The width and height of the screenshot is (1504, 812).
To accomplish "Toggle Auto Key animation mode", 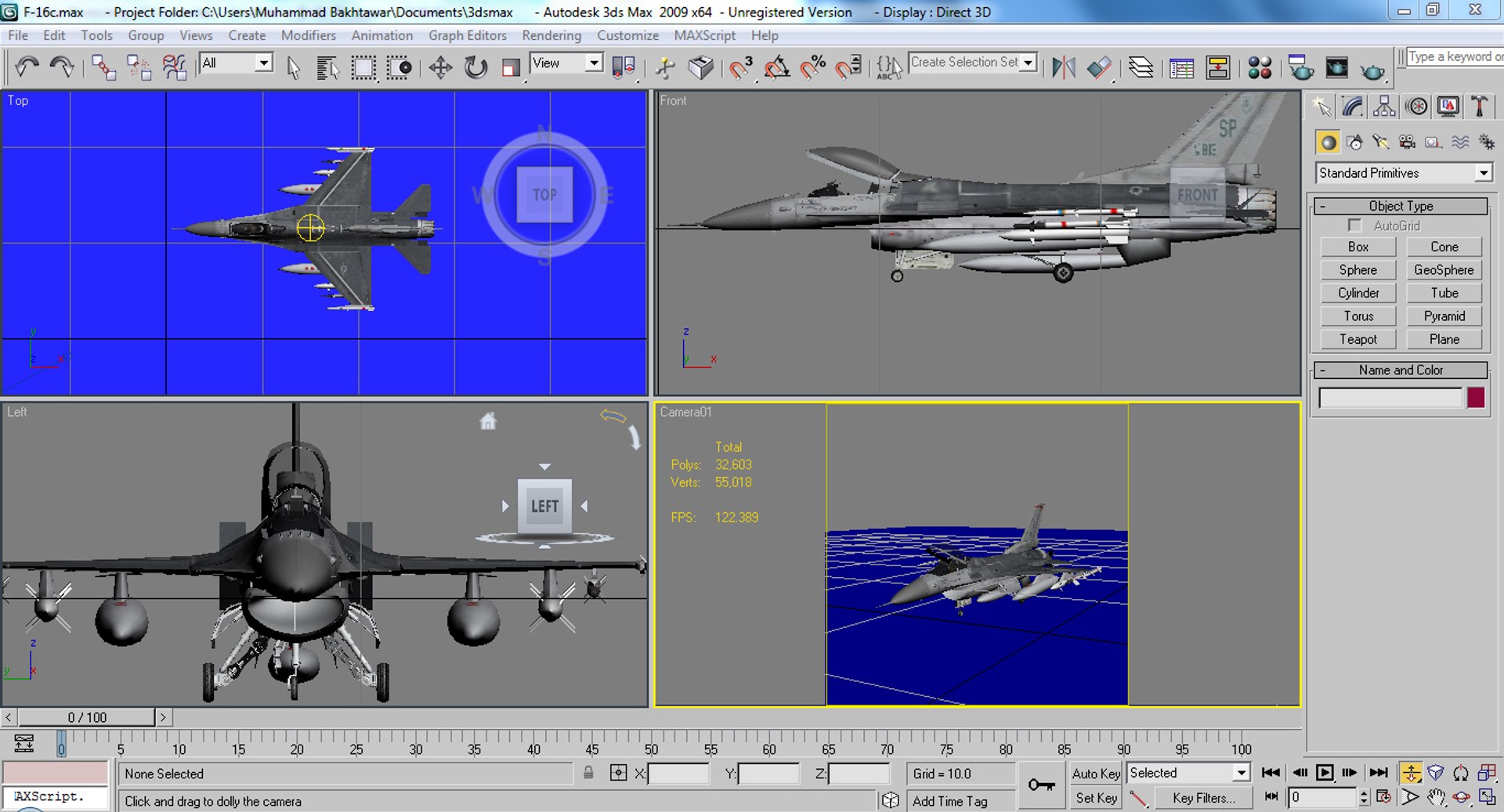I will click(1096, 774).
